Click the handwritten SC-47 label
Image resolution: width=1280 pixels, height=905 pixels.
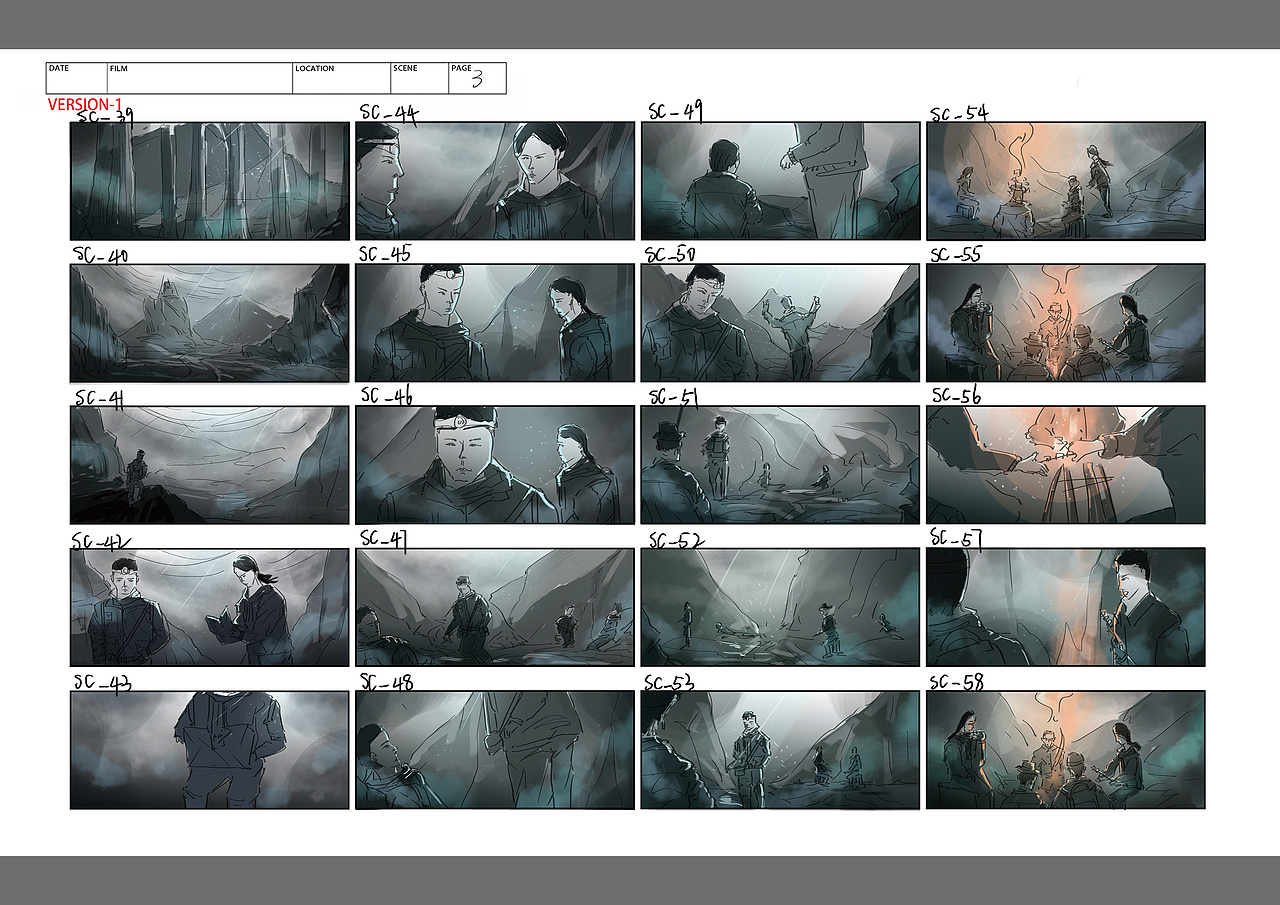point(383,539)
